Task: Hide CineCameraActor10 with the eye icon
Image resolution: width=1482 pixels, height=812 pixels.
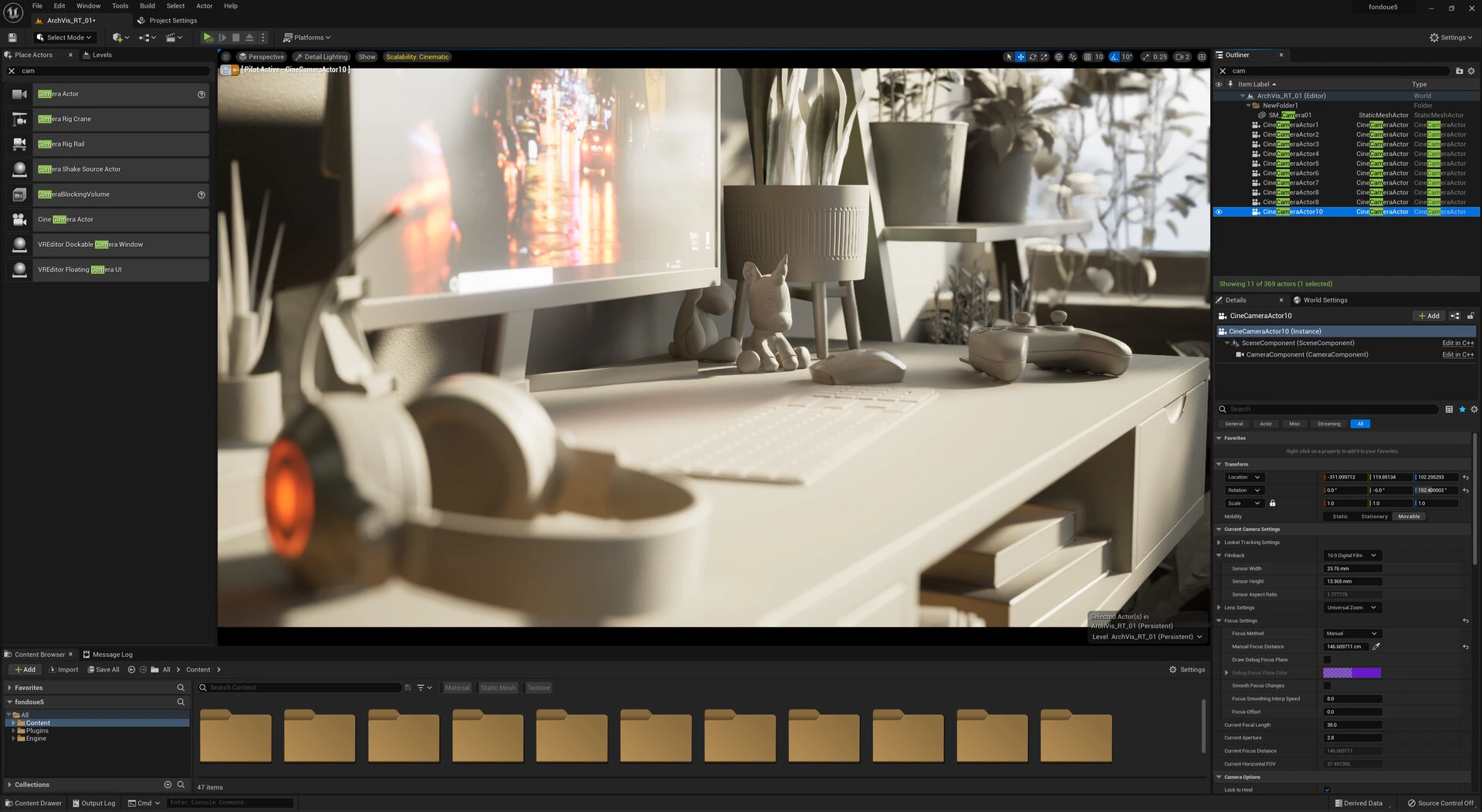Action: click(1219, 211)
